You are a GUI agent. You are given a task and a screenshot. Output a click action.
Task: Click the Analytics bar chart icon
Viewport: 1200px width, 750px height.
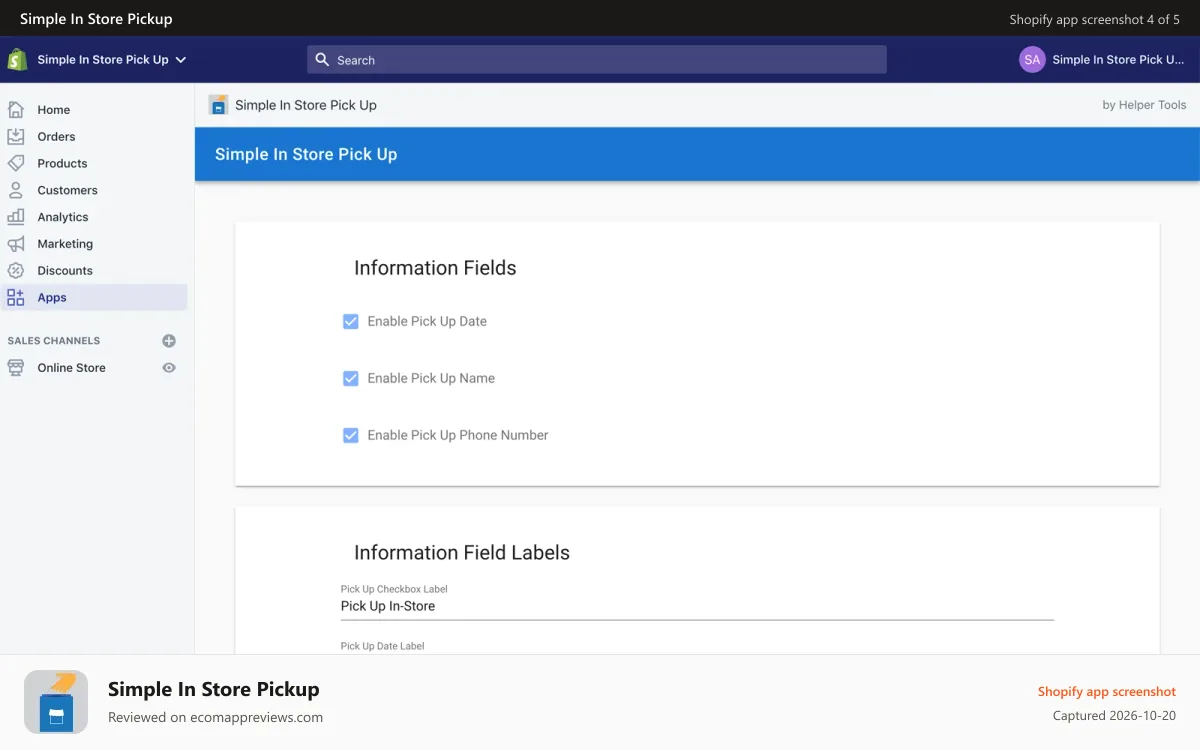point(16,217)
